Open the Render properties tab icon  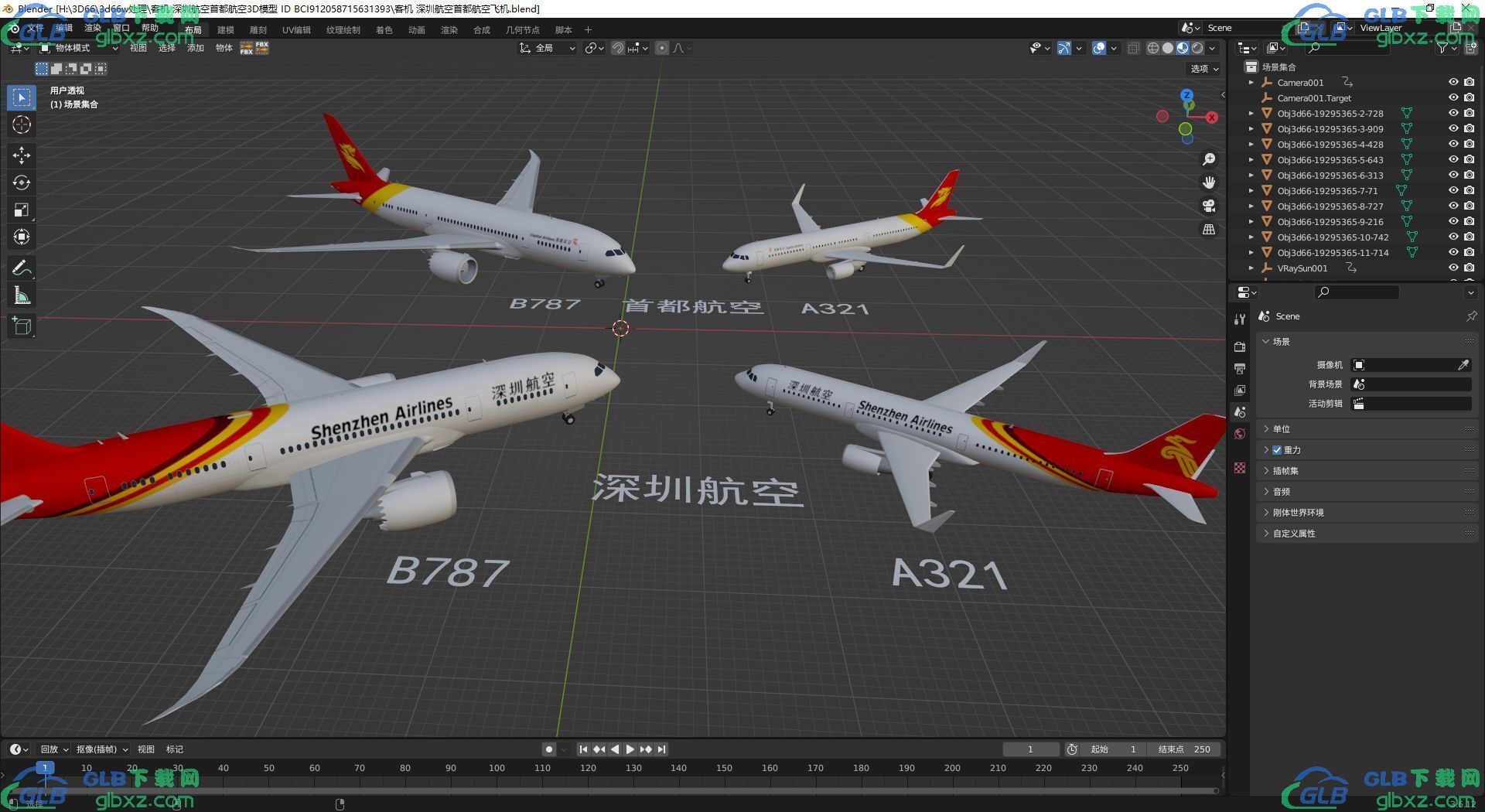(x=1240, y=347)
